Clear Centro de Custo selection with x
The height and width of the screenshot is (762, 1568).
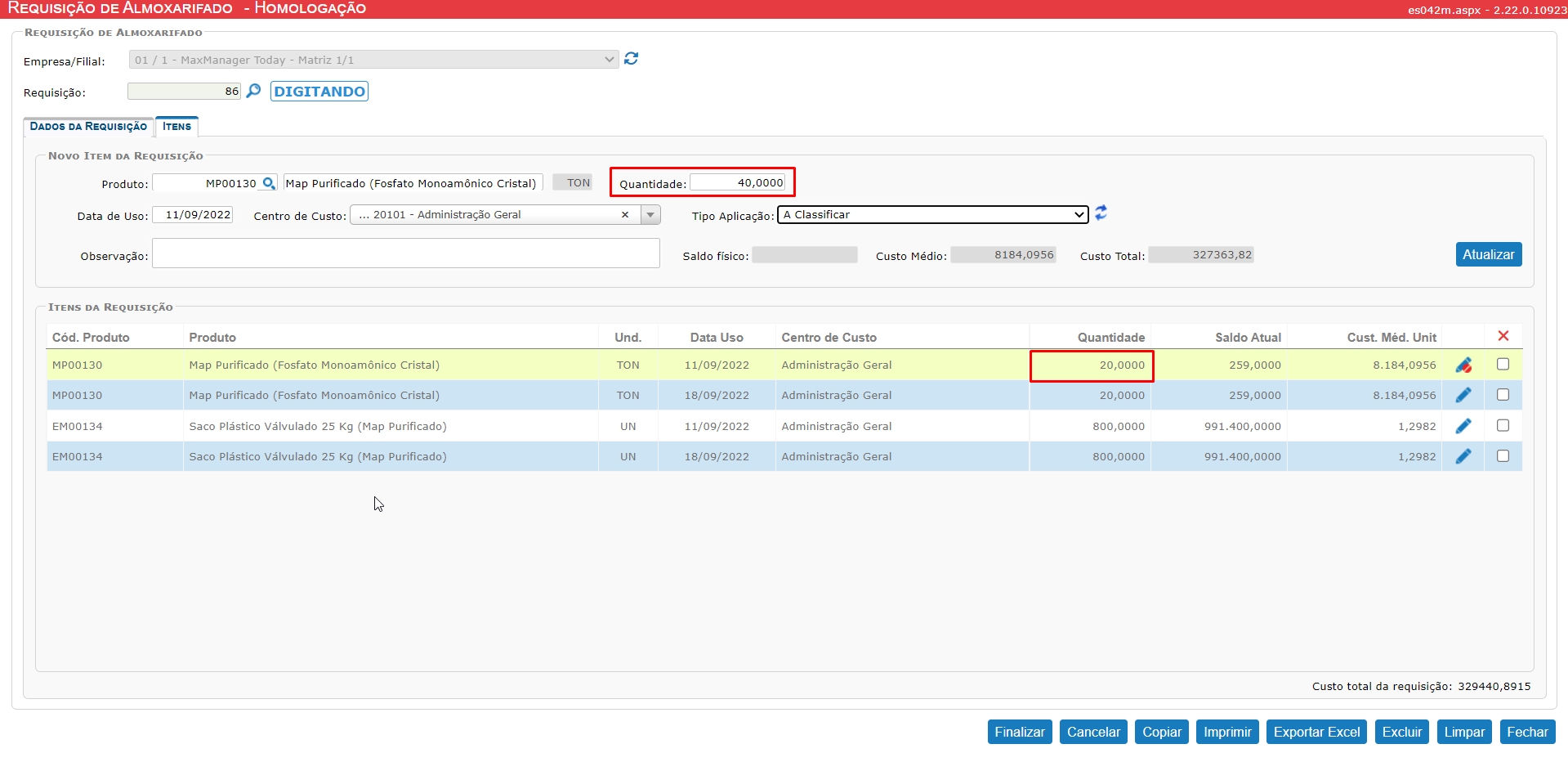pyautogui.click(x=625, y=215)
